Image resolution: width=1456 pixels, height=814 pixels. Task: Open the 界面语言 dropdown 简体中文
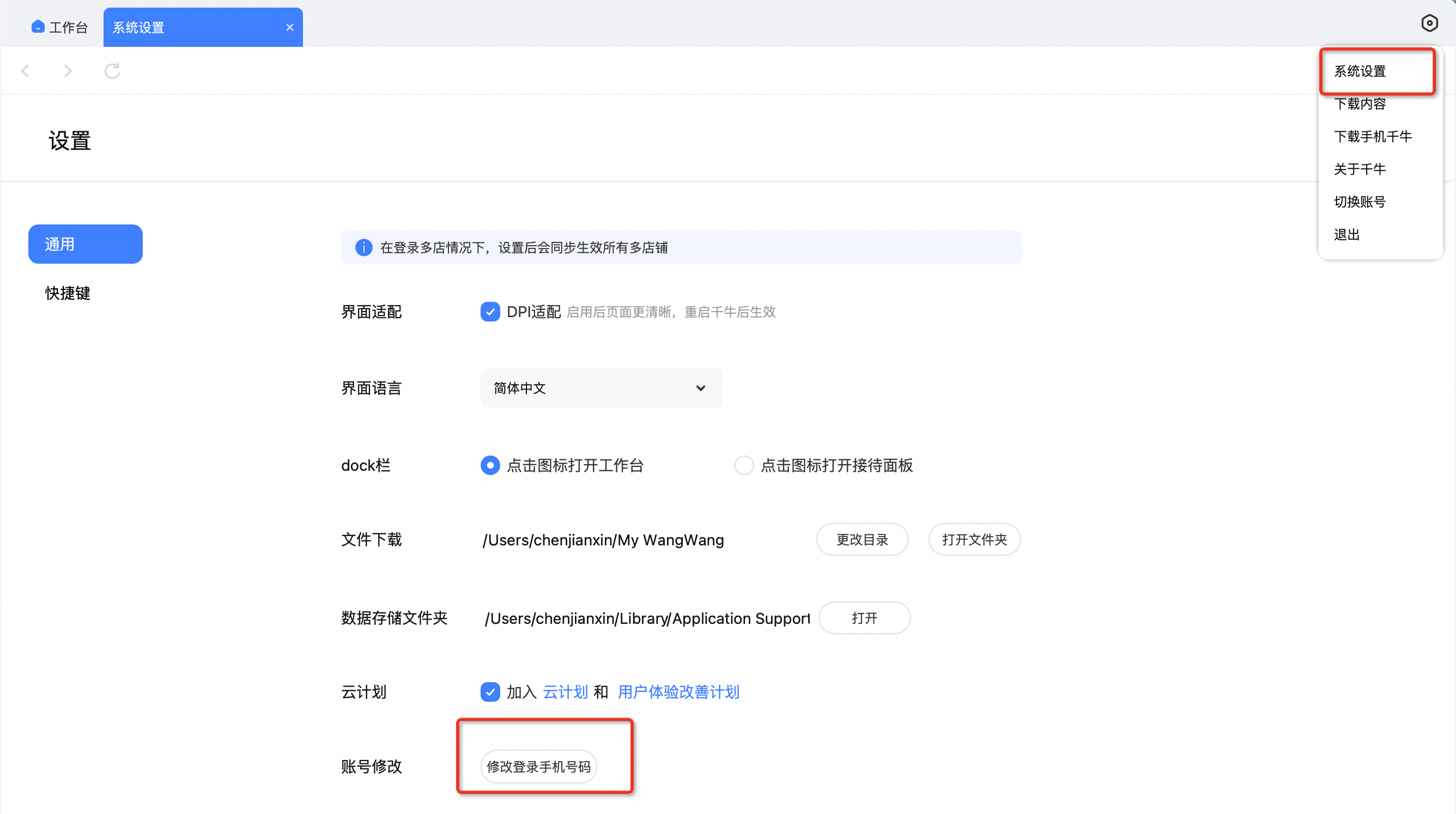coord(601,388)
